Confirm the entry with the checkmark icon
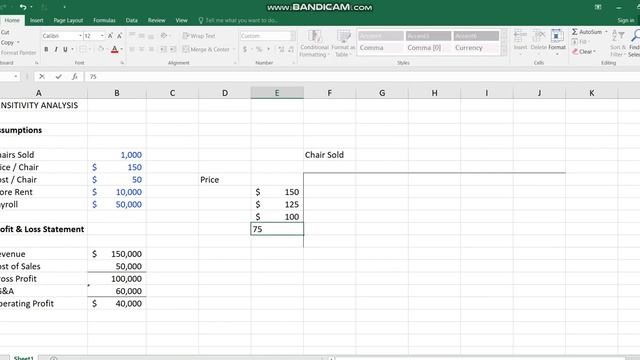Screen dimensions: 640x360 (x=58, y=76)
